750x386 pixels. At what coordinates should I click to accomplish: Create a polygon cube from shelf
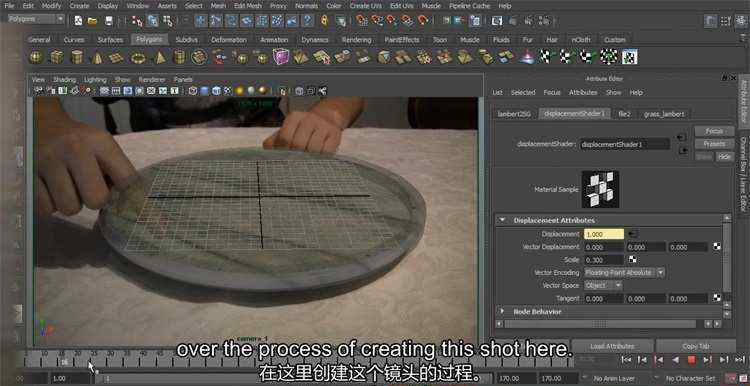point(56,57)
